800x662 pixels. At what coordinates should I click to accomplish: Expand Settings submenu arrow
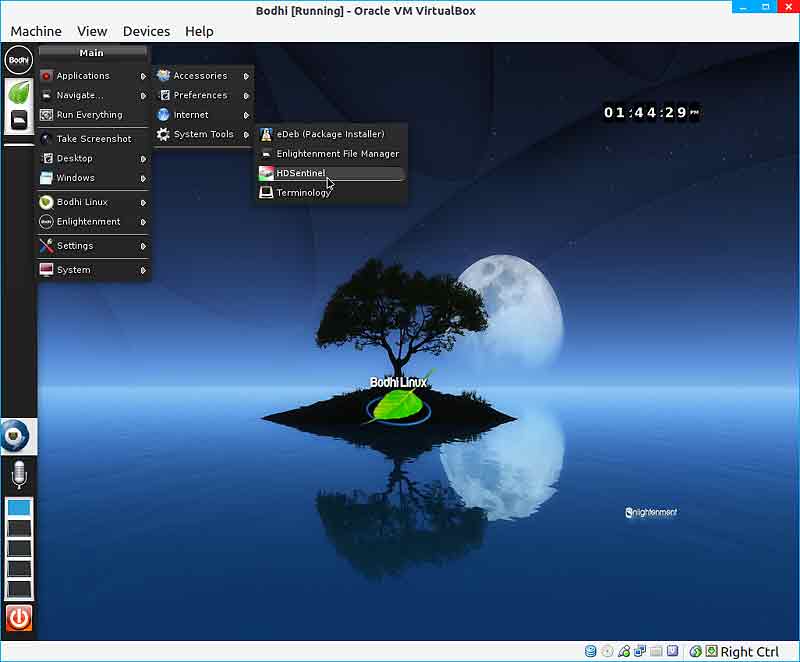click(143, 246)
